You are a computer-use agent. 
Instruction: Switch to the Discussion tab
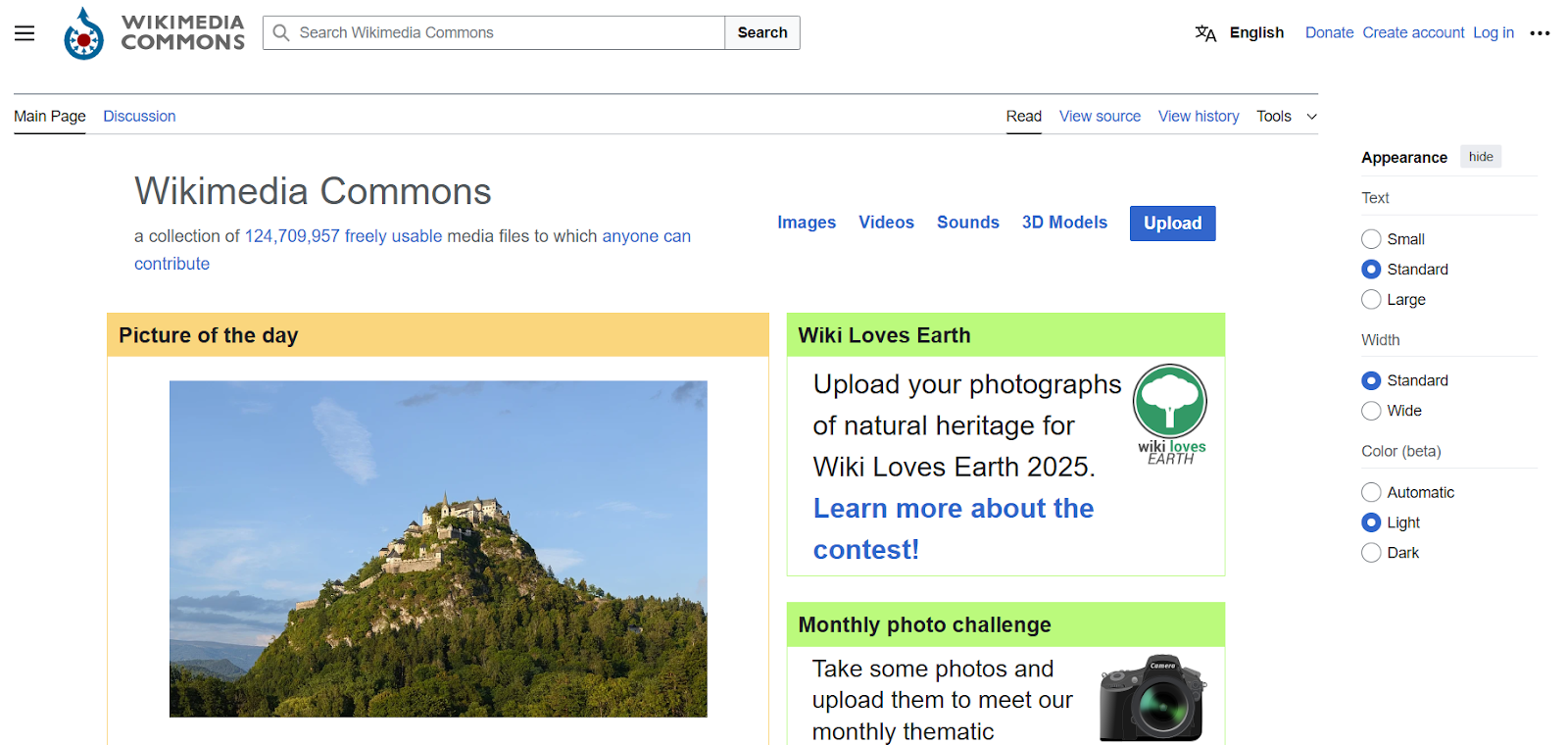pyautogui.click(x=139, y=116)
